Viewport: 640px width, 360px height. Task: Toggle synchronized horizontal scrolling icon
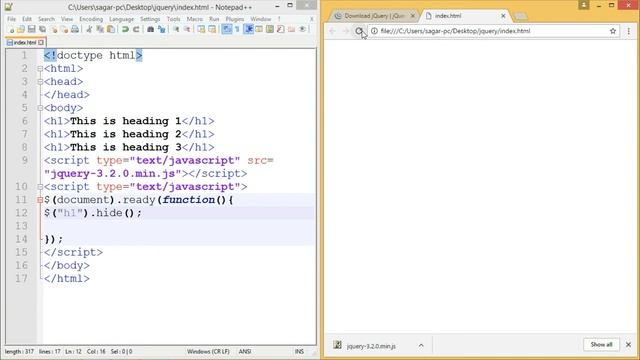(212, 29)
